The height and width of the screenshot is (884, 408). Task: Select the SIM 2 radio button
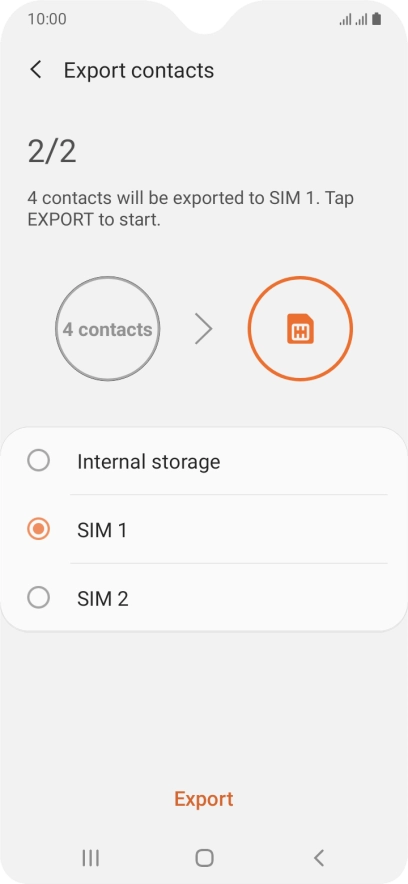coord(38,598)
